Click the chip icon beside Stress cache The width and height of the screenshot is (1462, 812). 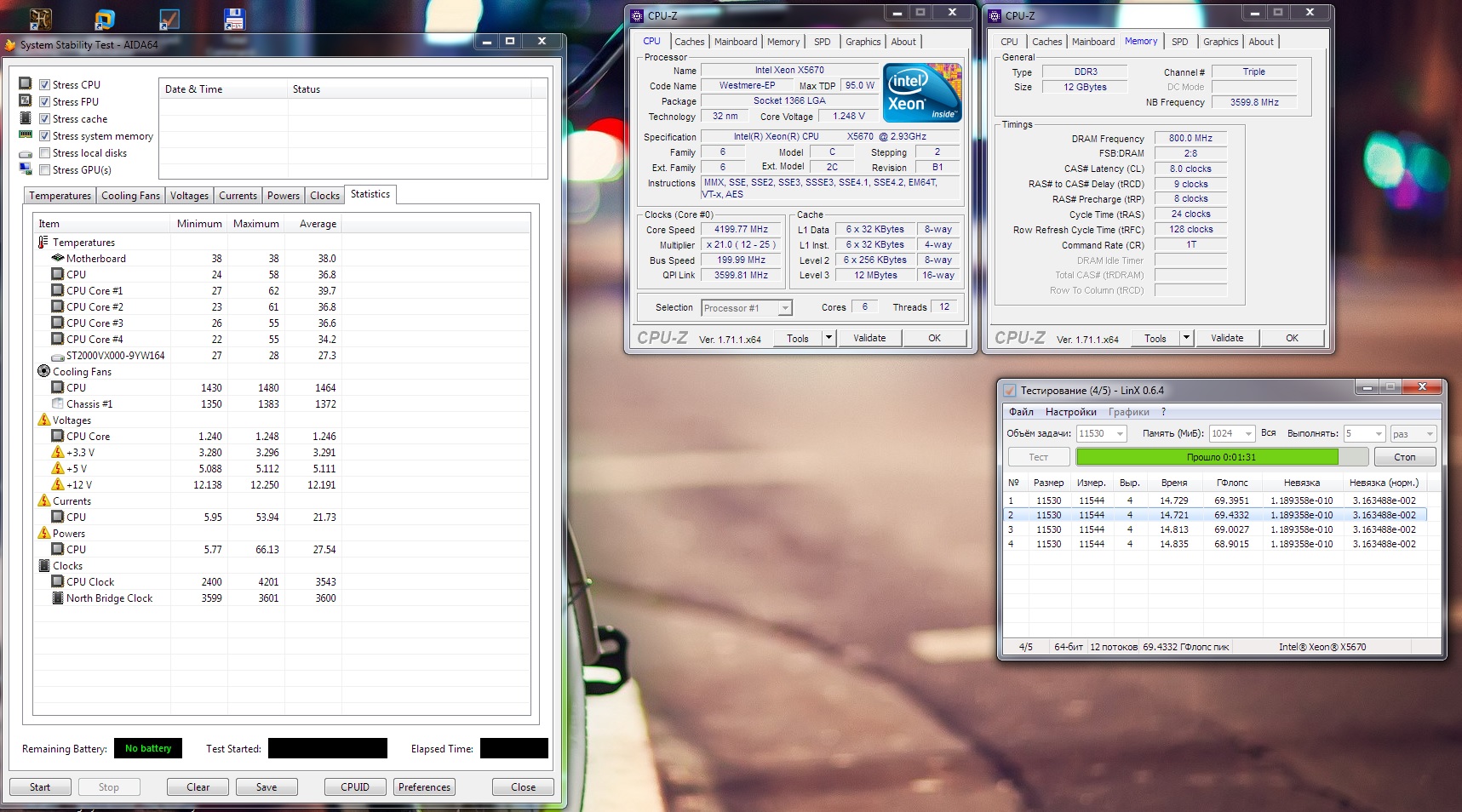[26, 117]
